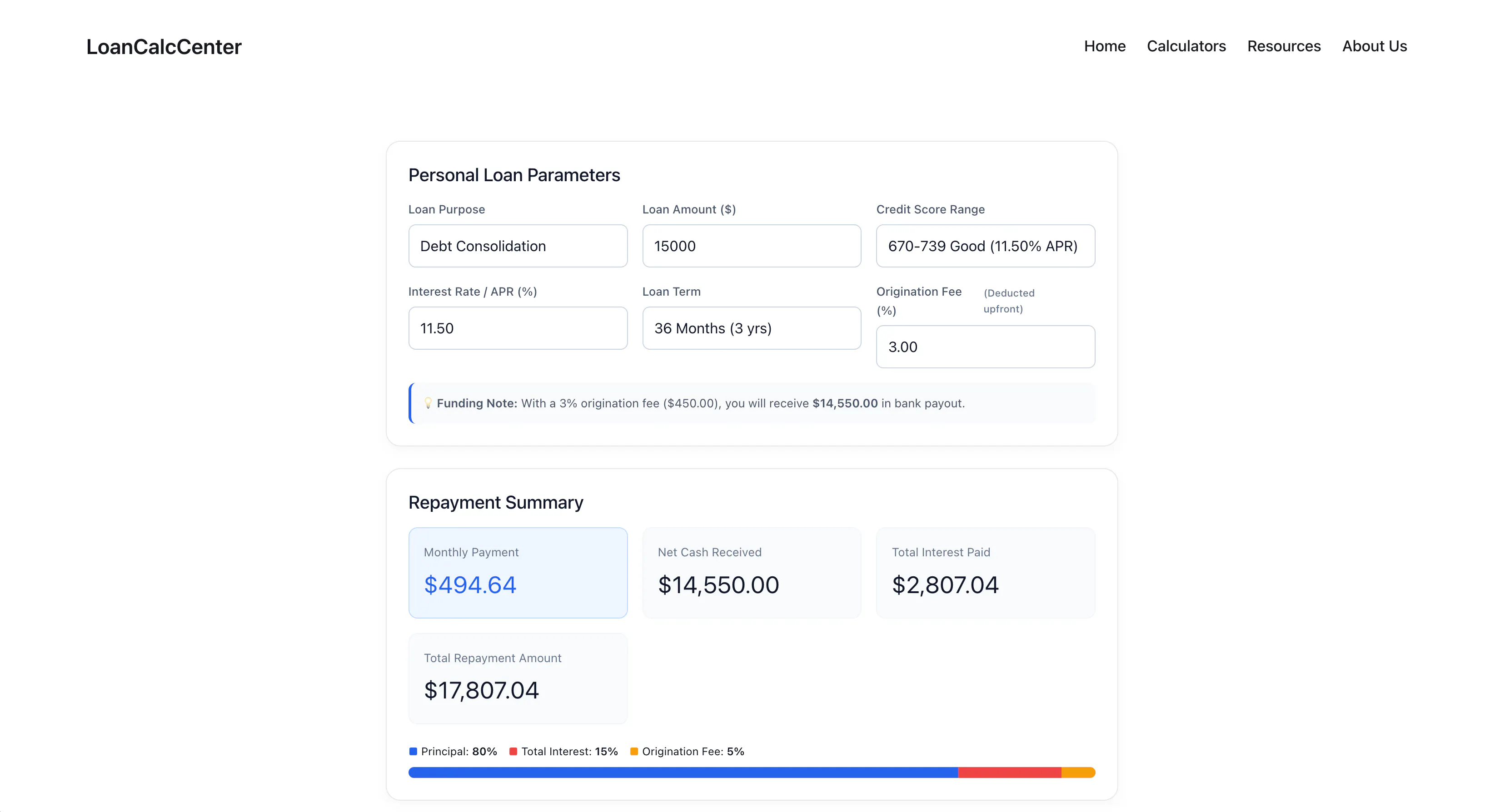The height and width of the screenshot is (812, 1505).
Task: Click the Loan Purpose label
Action: click(x=446, y=209)
